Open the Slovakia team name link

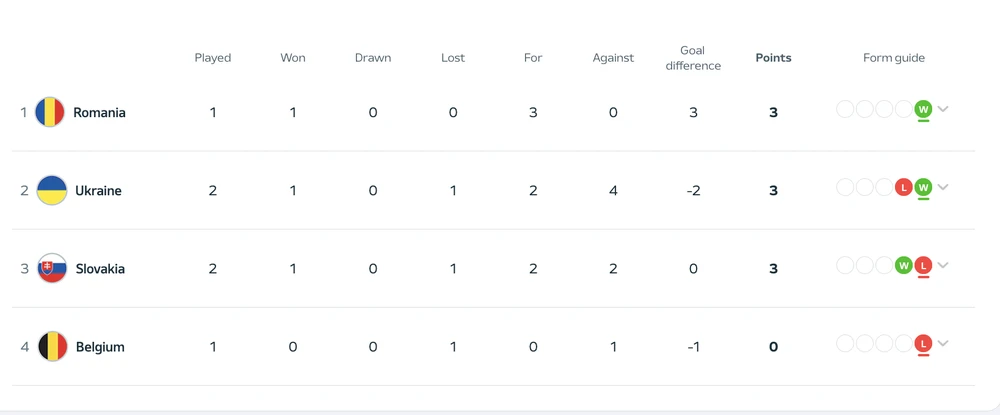(x=100, y=269)
